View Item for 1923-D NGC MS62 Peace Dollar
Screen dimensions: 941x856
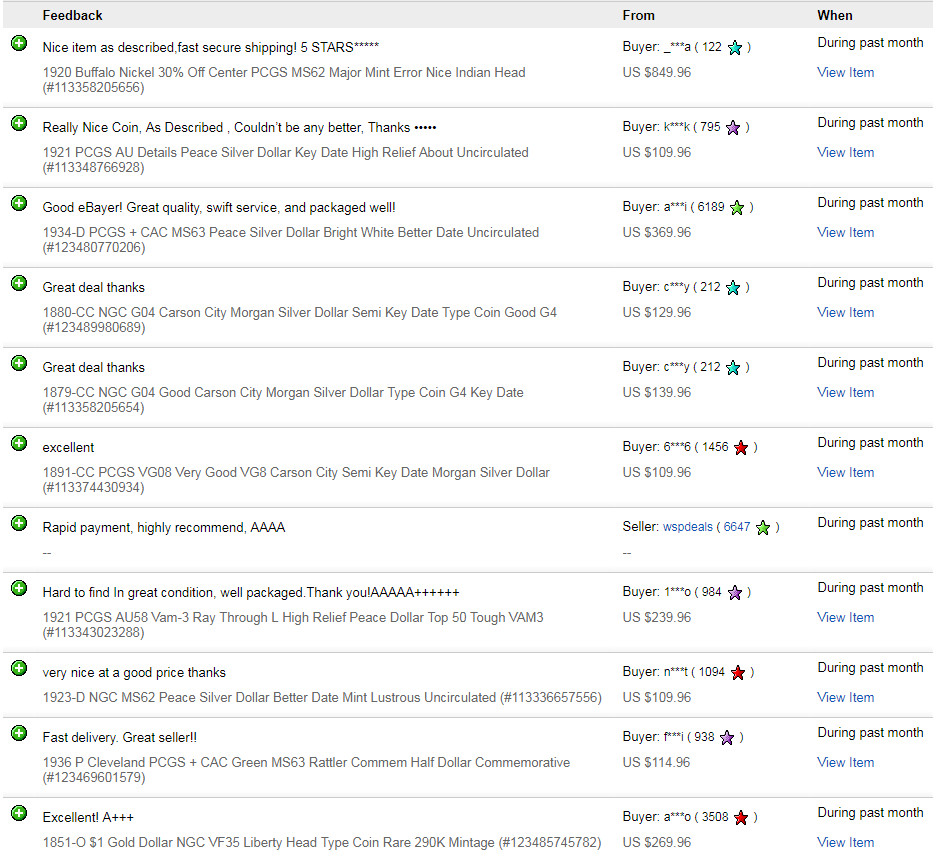point(845,697)
